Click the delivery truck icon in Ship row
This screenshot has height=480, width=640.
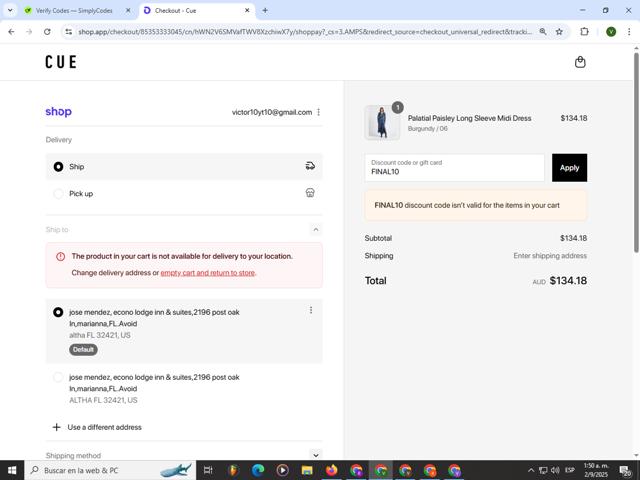click(310, 166)
